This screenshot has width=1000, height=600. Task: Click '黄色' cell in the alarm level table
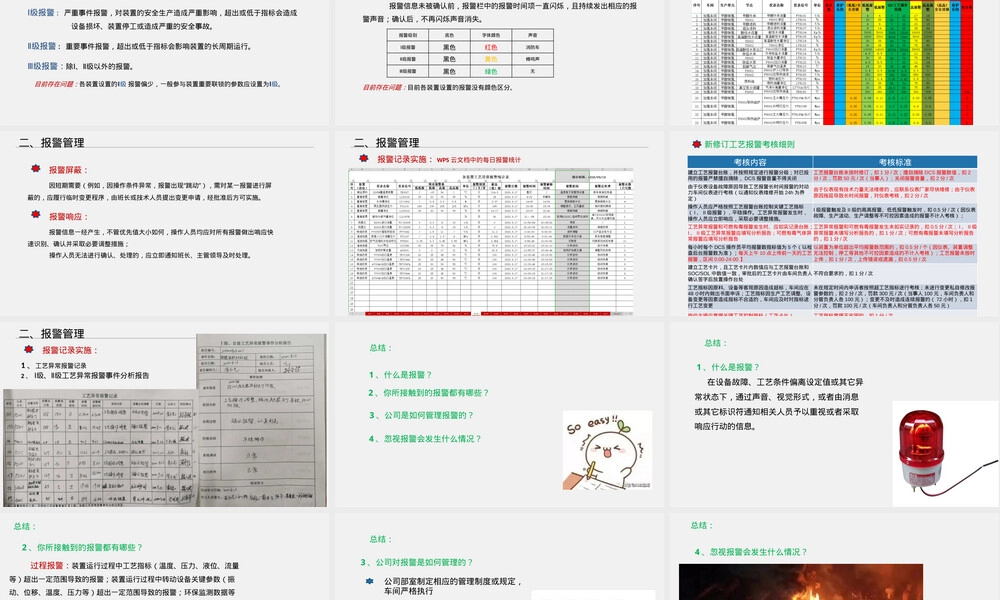coord(490,59)
